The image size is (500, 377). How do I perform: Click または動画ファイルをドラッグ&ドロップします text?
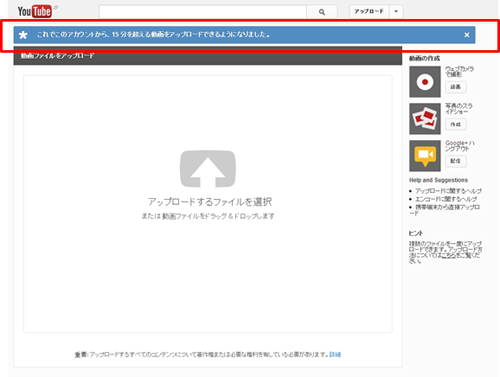pyautogui.click(x=208, y=216)
